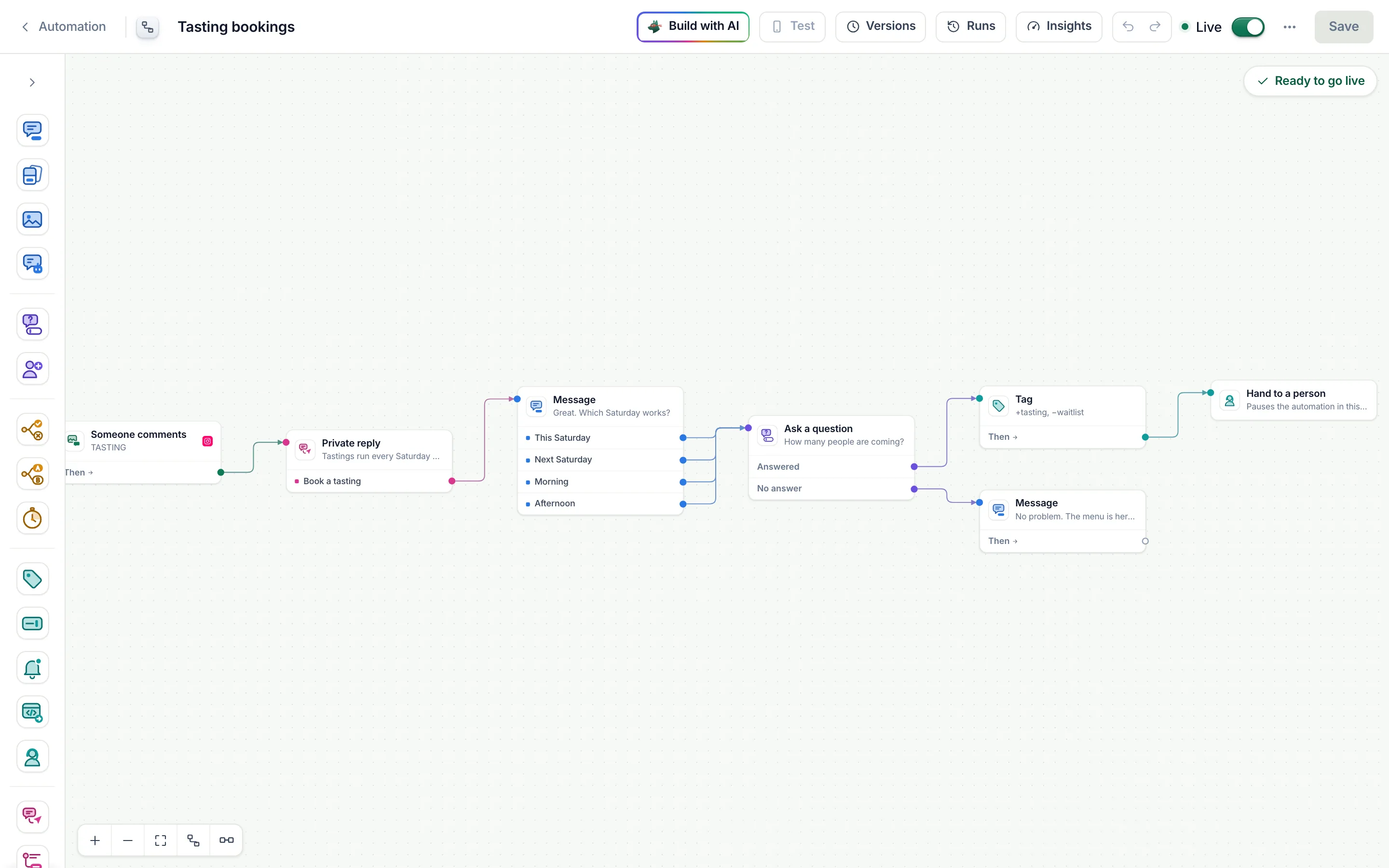1389x868 pixels.
Task: Open the more options ellipsis menu
Action: pyautogui.click(x=1290, y=27)
